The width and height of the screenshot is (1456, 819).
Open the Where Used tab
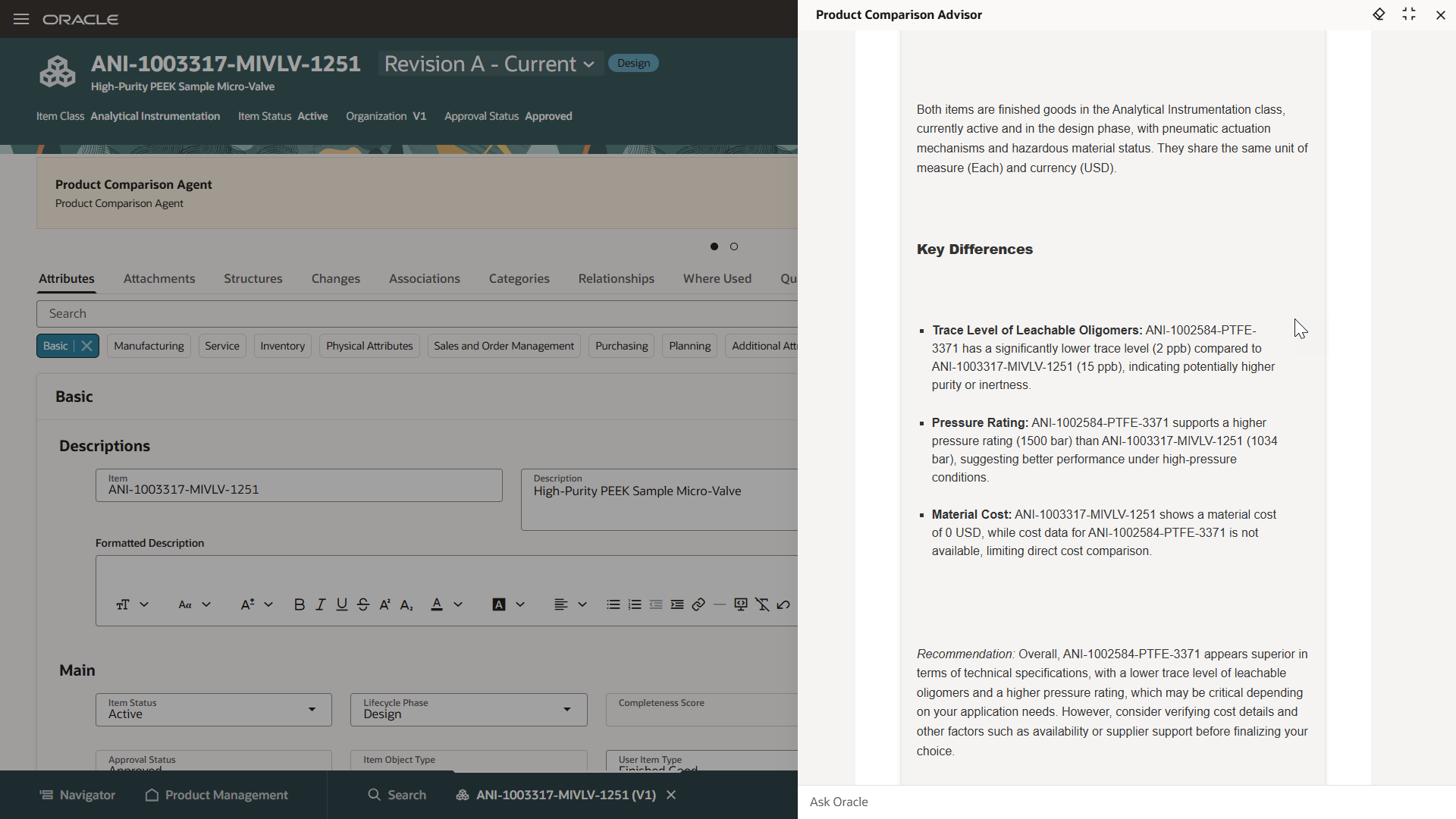pos(717,278)
